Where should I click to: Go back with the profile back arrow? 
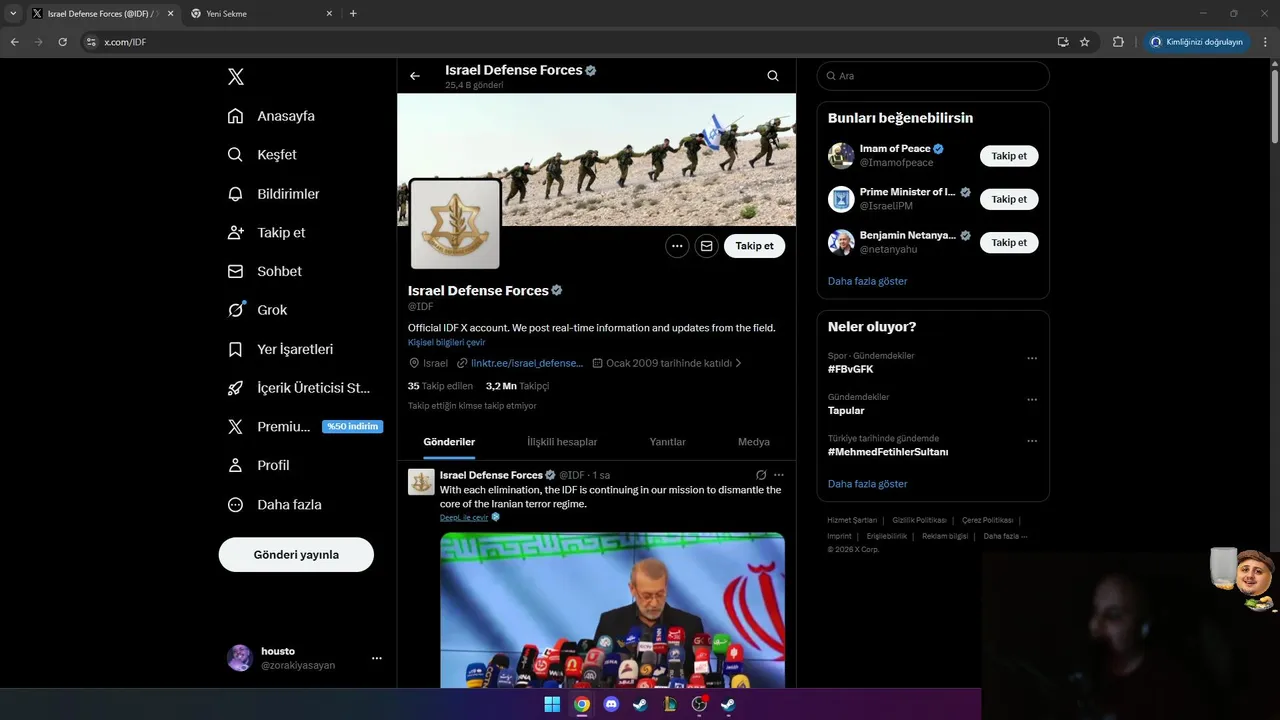(415, 76)
